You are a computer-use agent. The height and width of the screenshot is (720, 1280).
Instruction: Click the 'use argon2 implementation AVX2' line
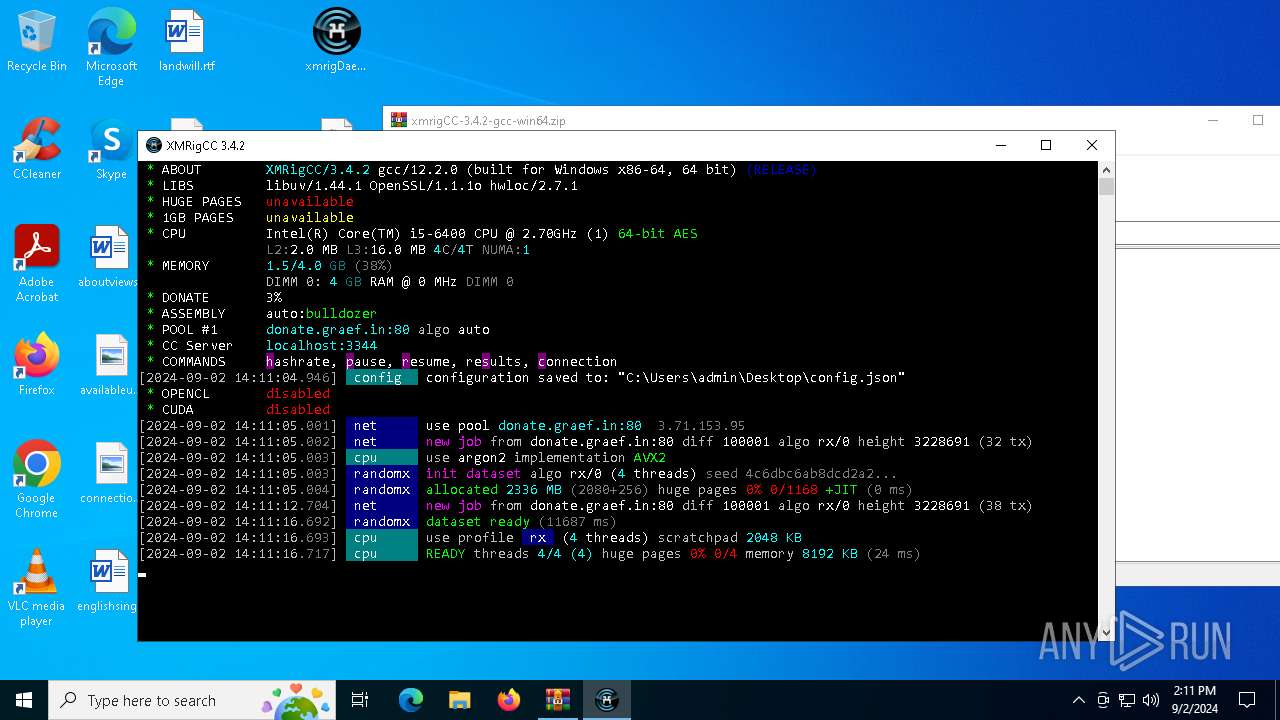click(x=546, y=457)
